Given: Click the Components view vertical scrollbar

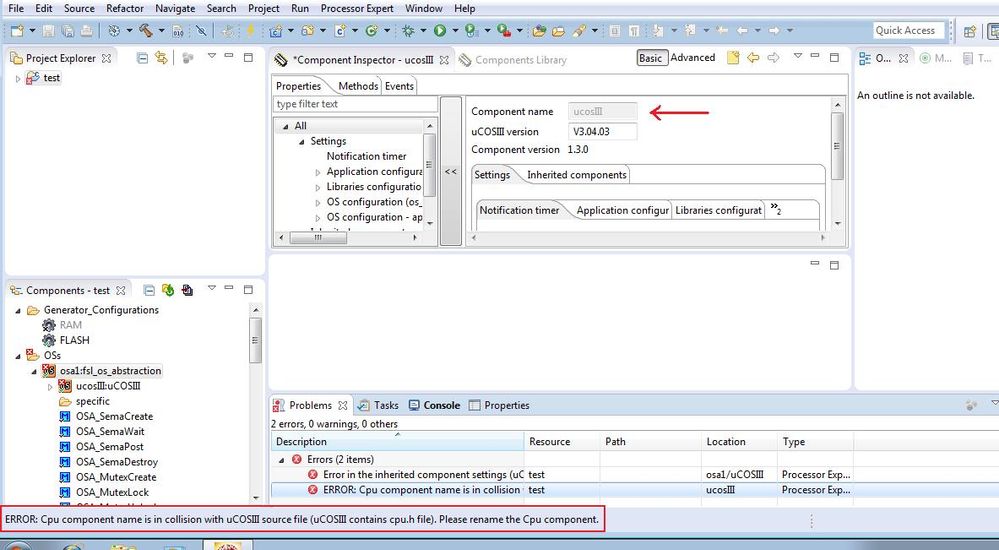Looking at the screenshot, I should 255,402.
